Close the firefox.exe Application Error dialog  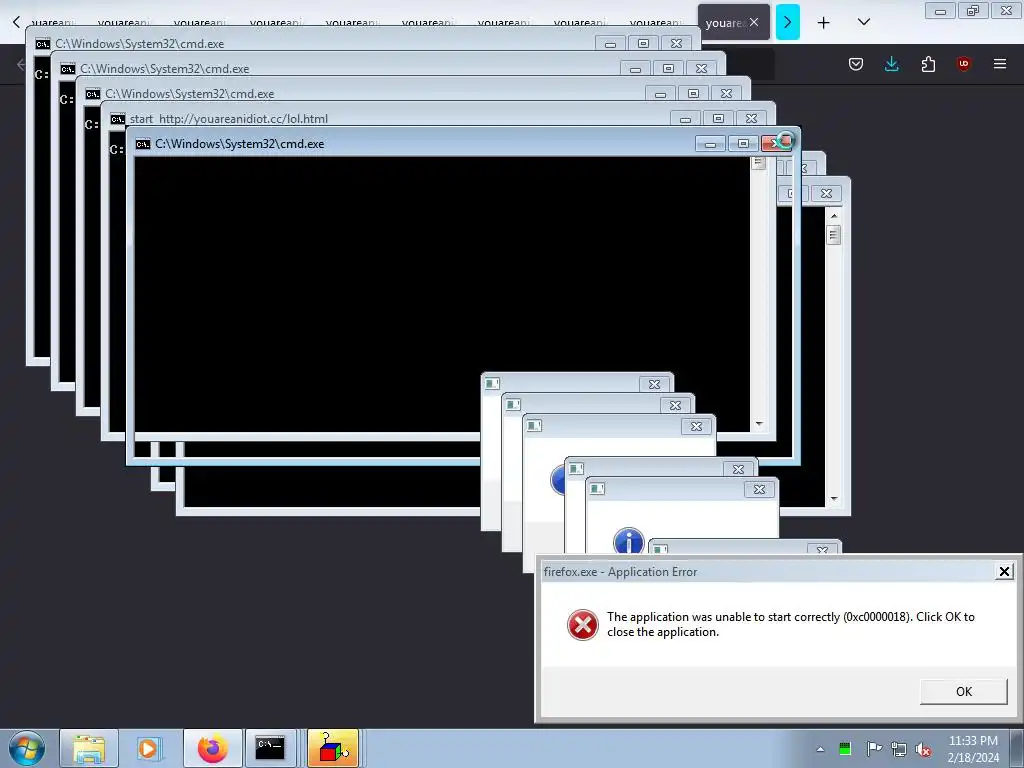pyautogui.click(x=1004, y=572)
